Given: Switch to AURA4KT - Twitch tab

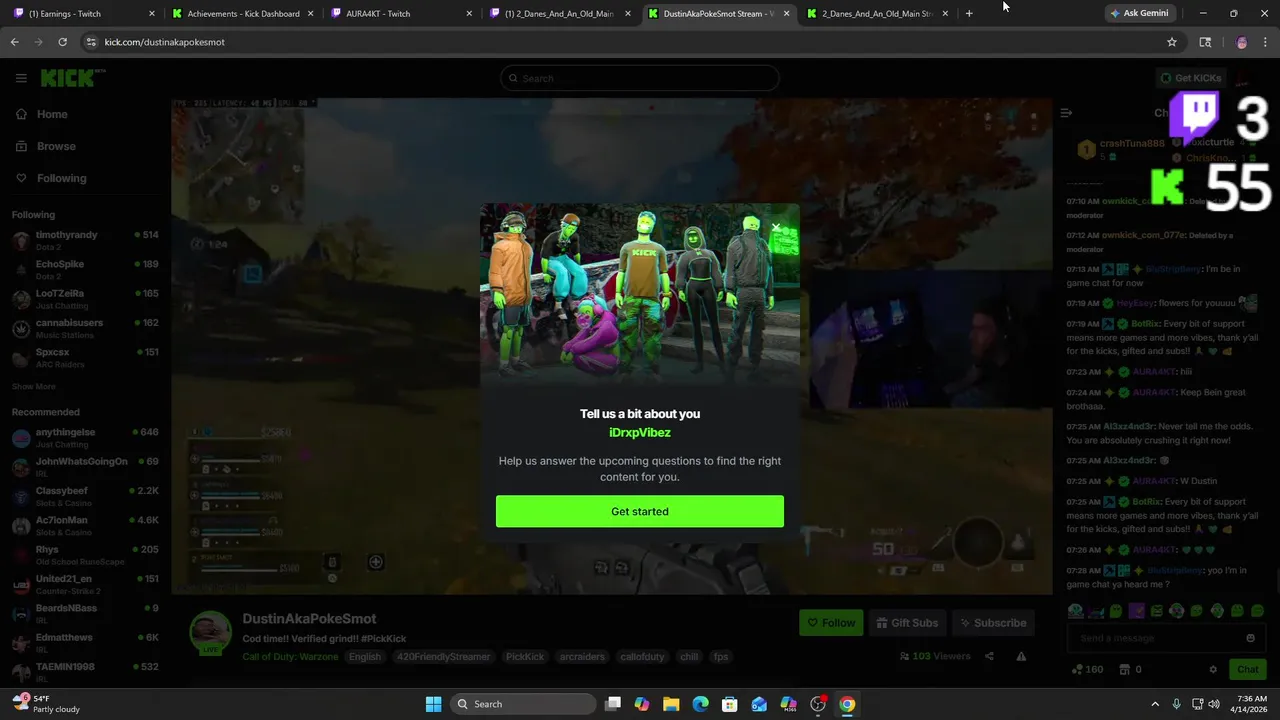Looking at the screenshot, I should [401, 13].
